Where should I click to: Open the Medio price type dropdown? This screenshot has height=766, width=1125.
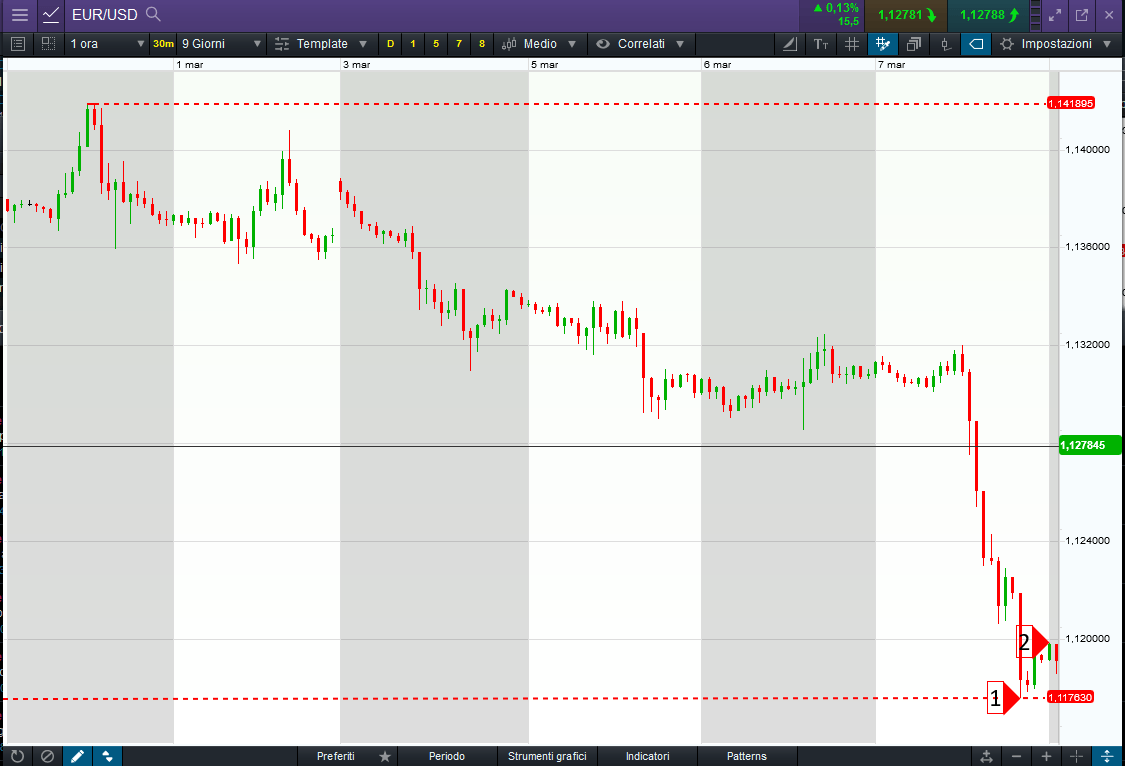coord(539,44)
